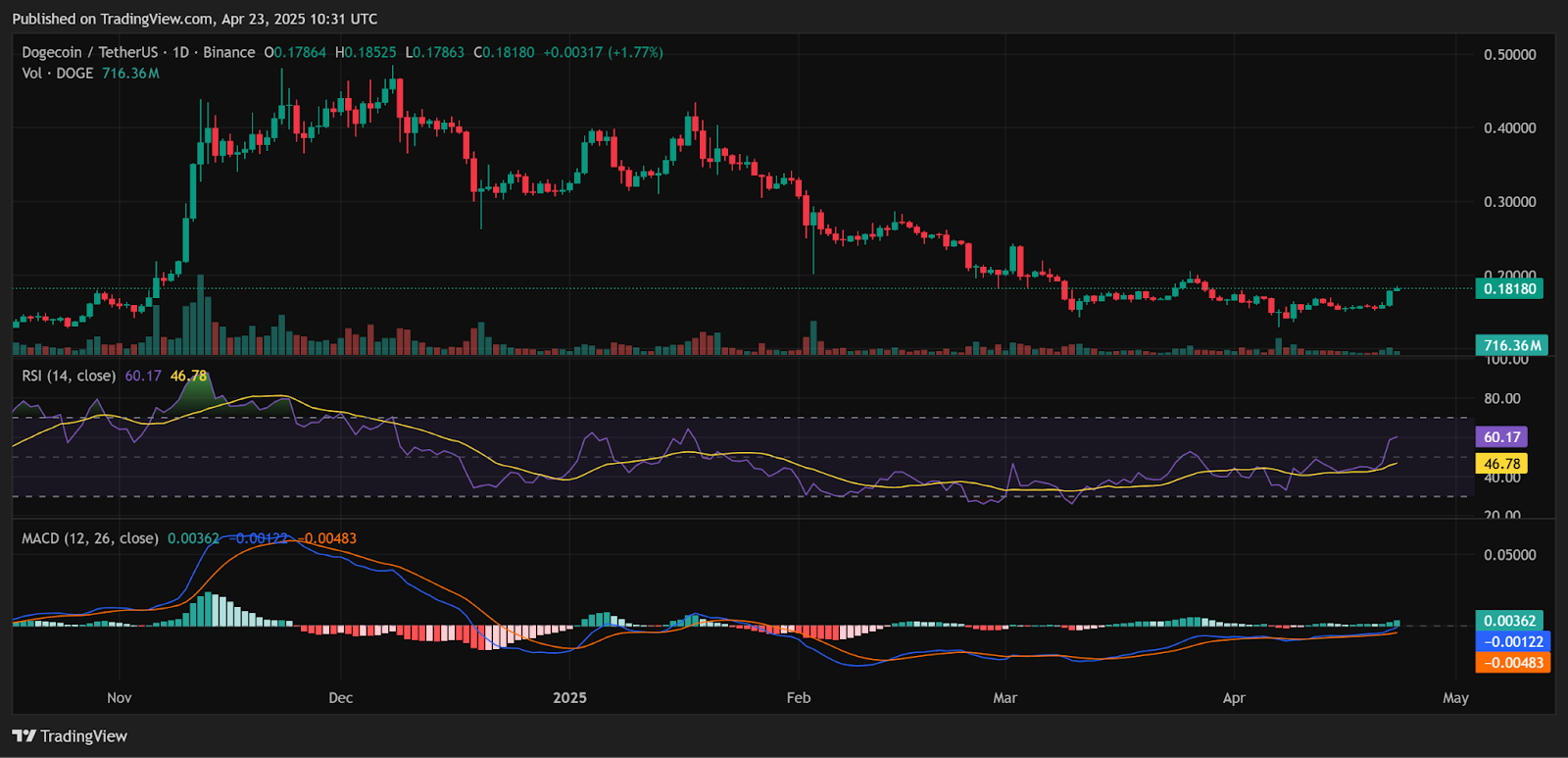The width and height of the screenshot is (1568, 758).
Task: Click the green 0.00362 MACD histogram tag
Action: (1509, 621)
